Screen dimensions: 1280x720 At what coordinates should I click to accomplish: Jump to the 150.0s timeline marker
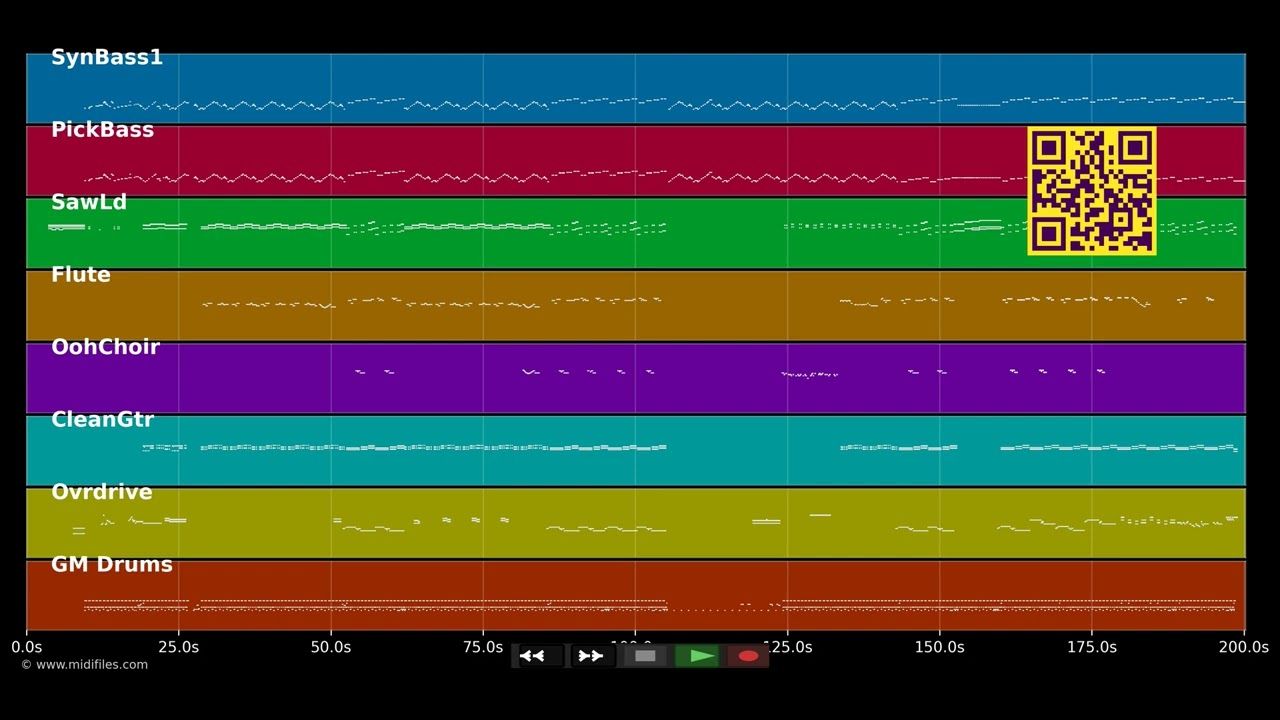pyautogui.click(x=939, y=647)
